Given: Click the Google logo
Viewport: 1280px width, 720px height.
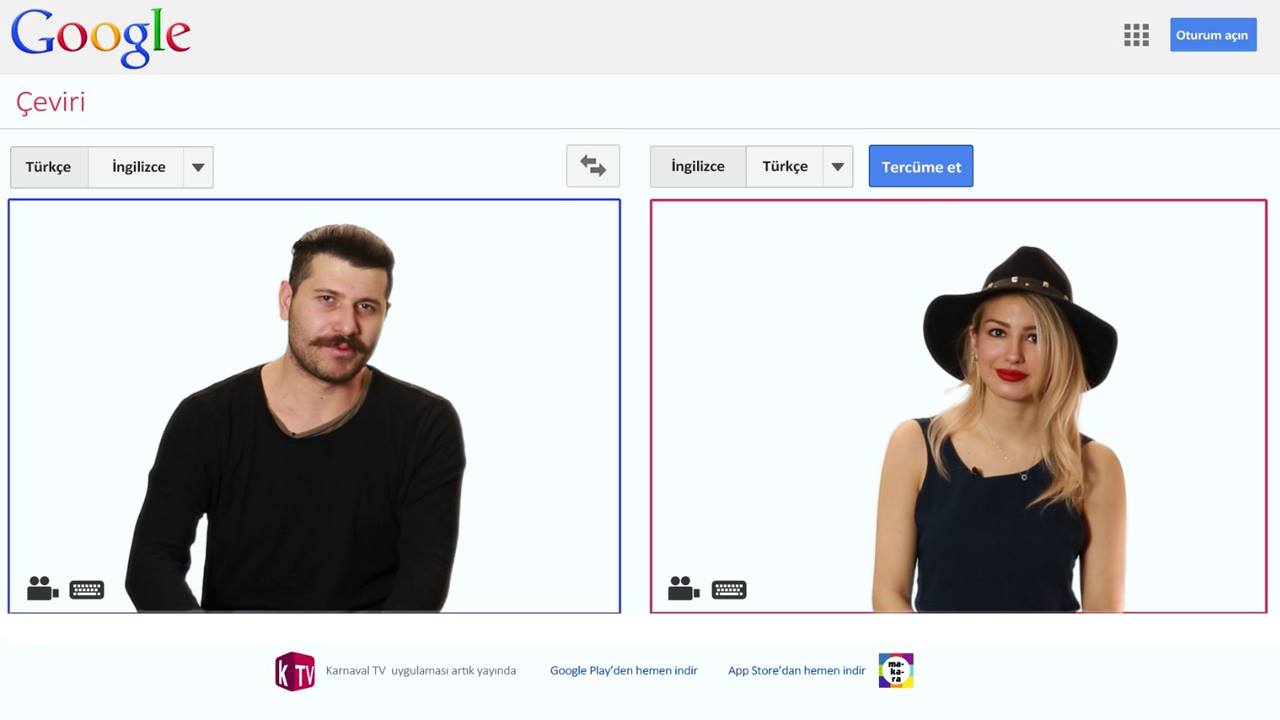Looking at the screenshot, I should (100, 38).
